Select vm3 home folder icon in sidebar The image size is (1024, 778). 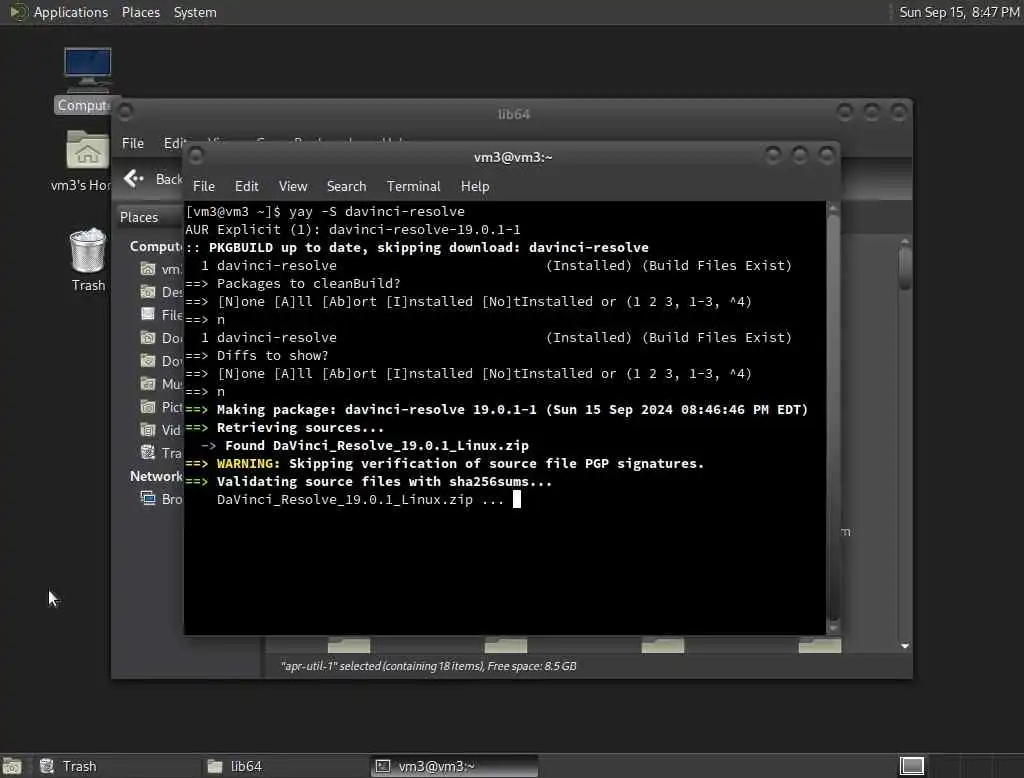click(148, 268)
